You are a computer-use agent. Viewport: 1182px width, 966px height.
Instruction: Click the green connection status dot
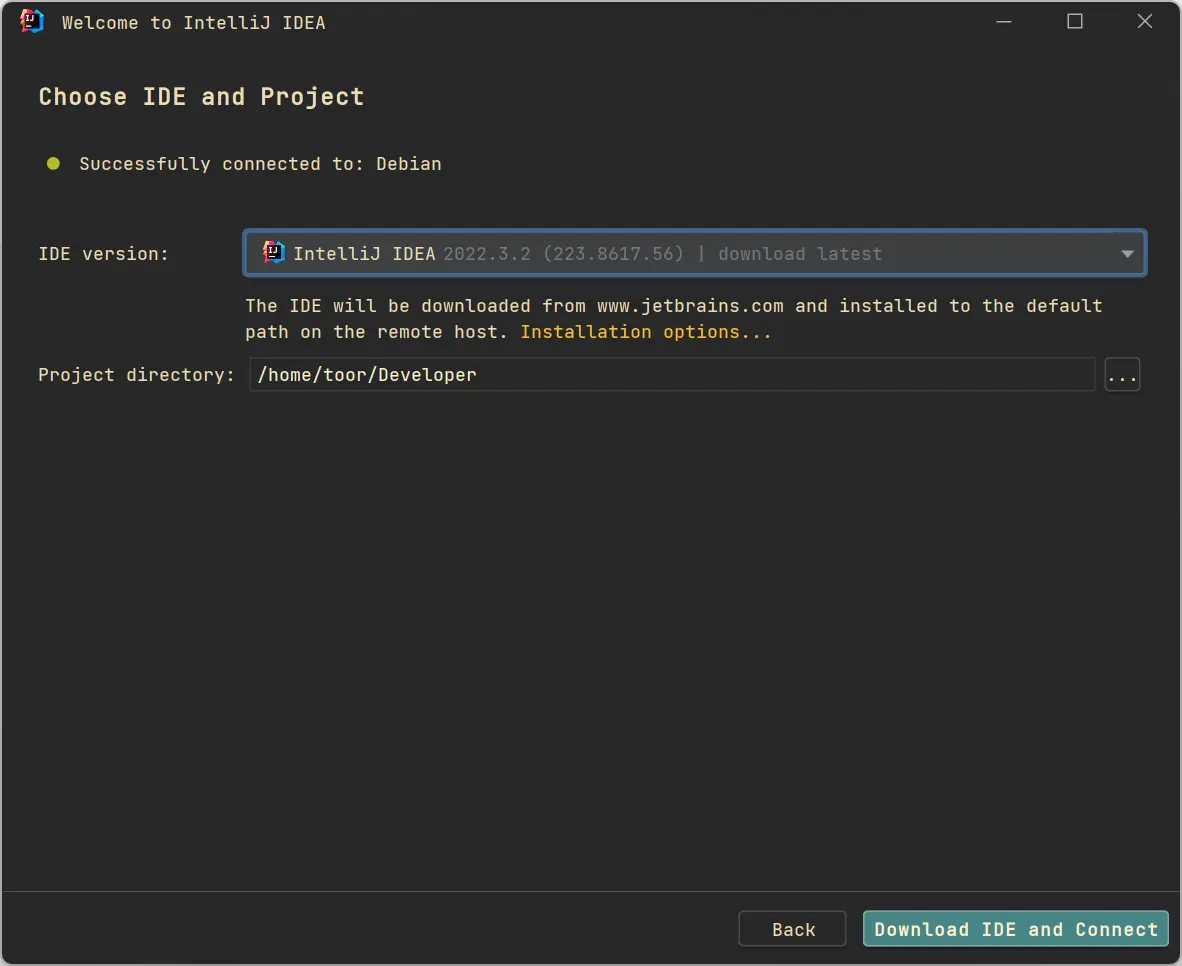pyautogui.click(x=54, y=164)
